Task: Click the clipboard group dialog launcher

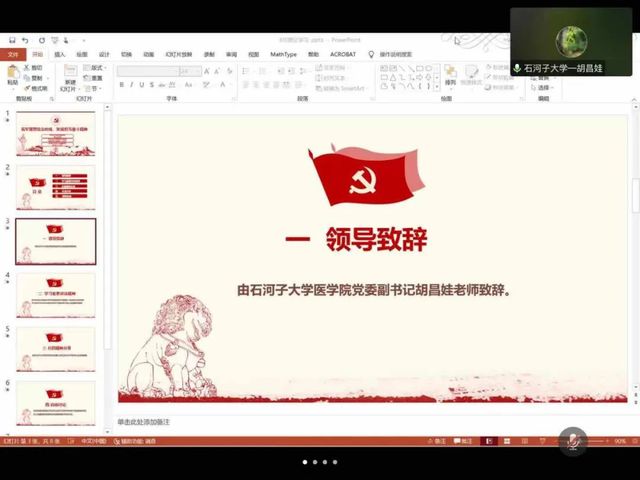Action: point(52,99)
